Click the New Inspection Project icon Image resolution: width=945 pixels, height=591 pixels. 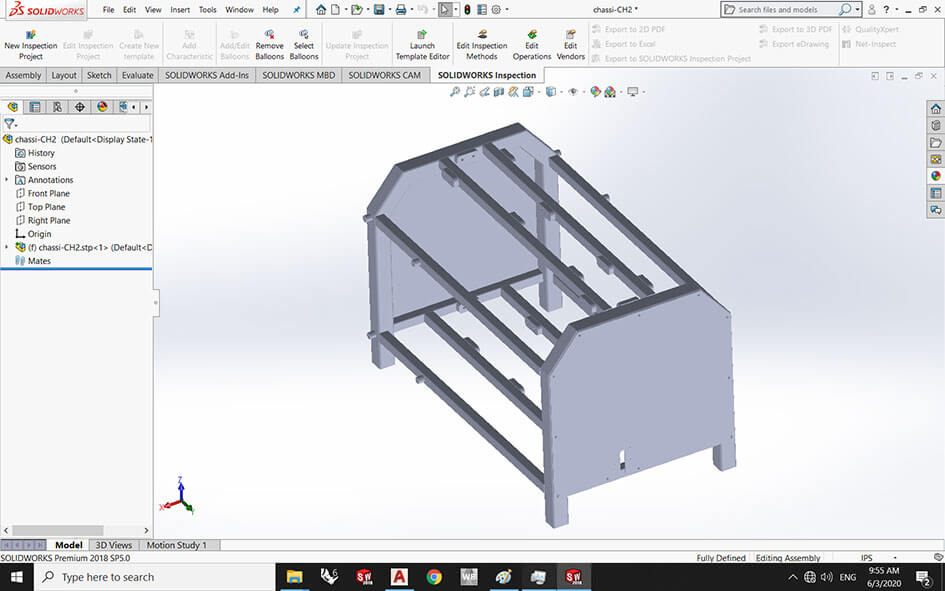point(30,34)
